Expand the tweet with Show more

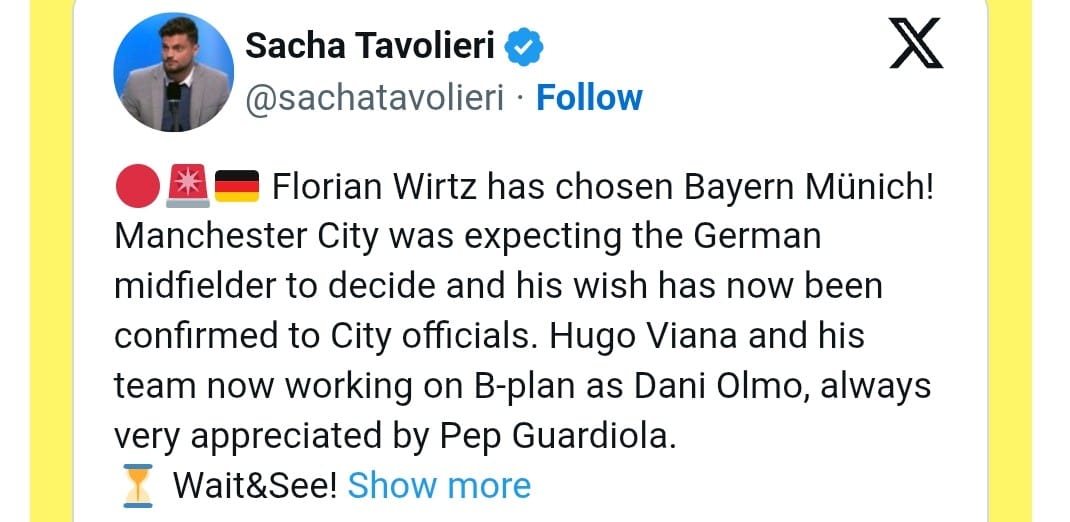(439, 486)
